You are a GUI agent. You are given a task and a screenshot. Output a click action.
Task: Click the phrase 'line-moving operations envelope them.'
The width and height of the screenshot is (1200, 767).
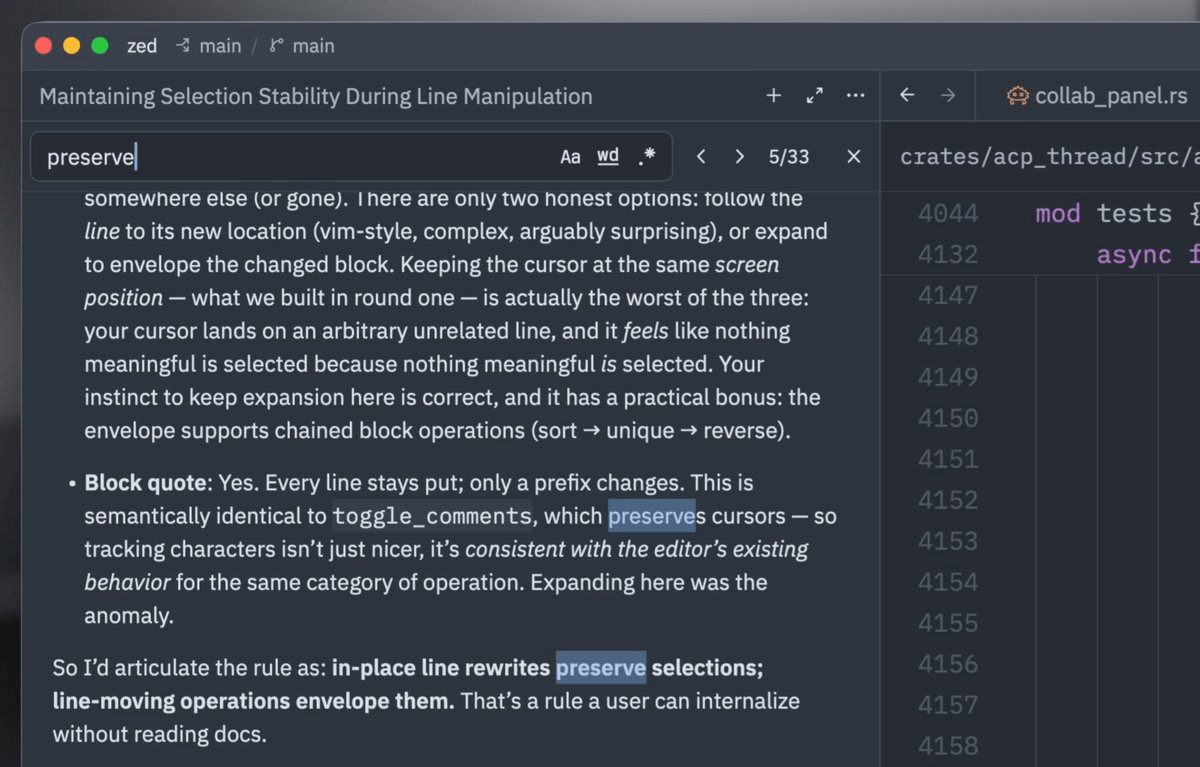253,701
